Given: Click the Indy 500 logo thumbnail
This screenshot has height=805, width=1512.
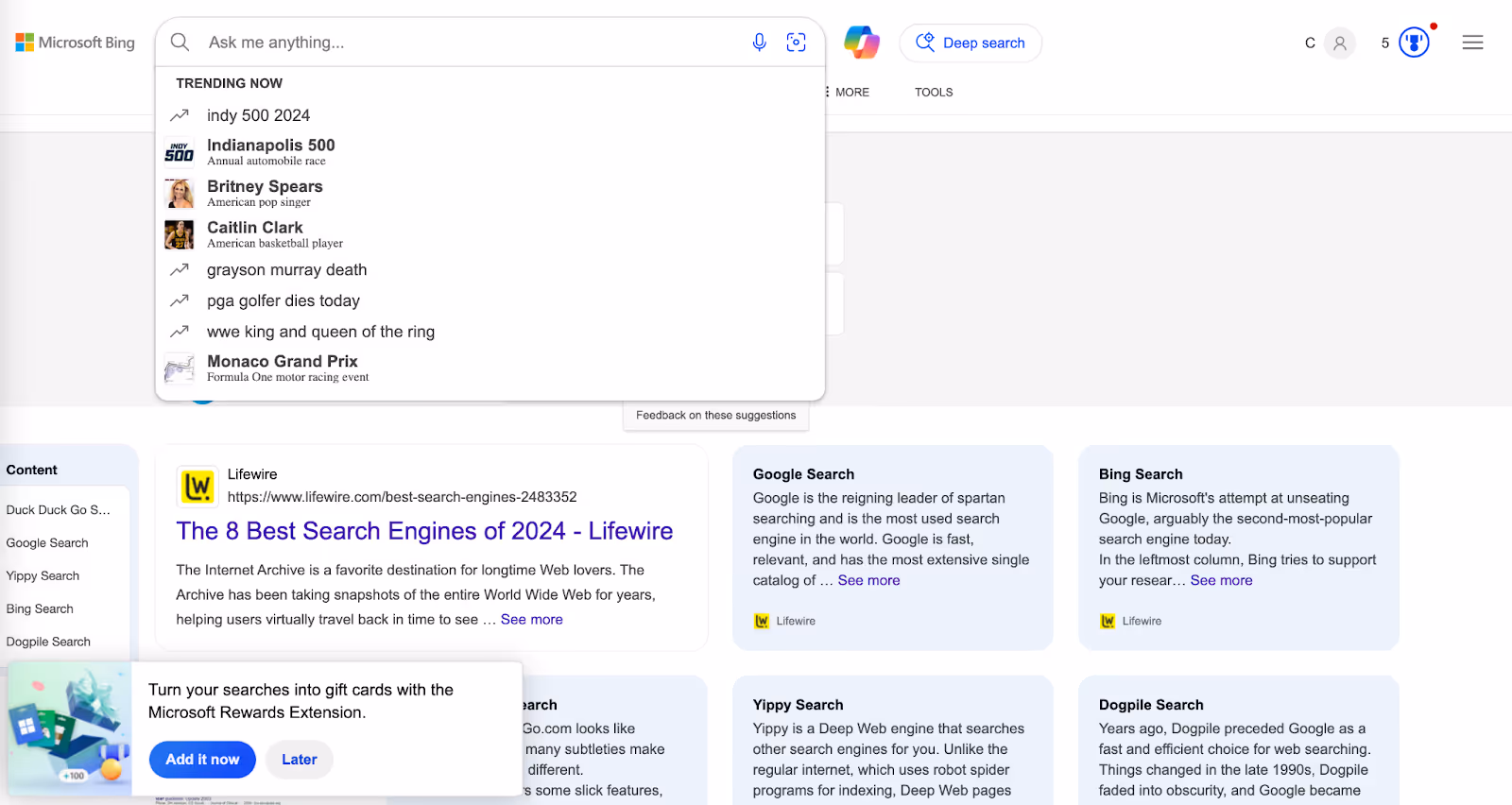Looking at the screenshot, I should (x=180, y=152).
